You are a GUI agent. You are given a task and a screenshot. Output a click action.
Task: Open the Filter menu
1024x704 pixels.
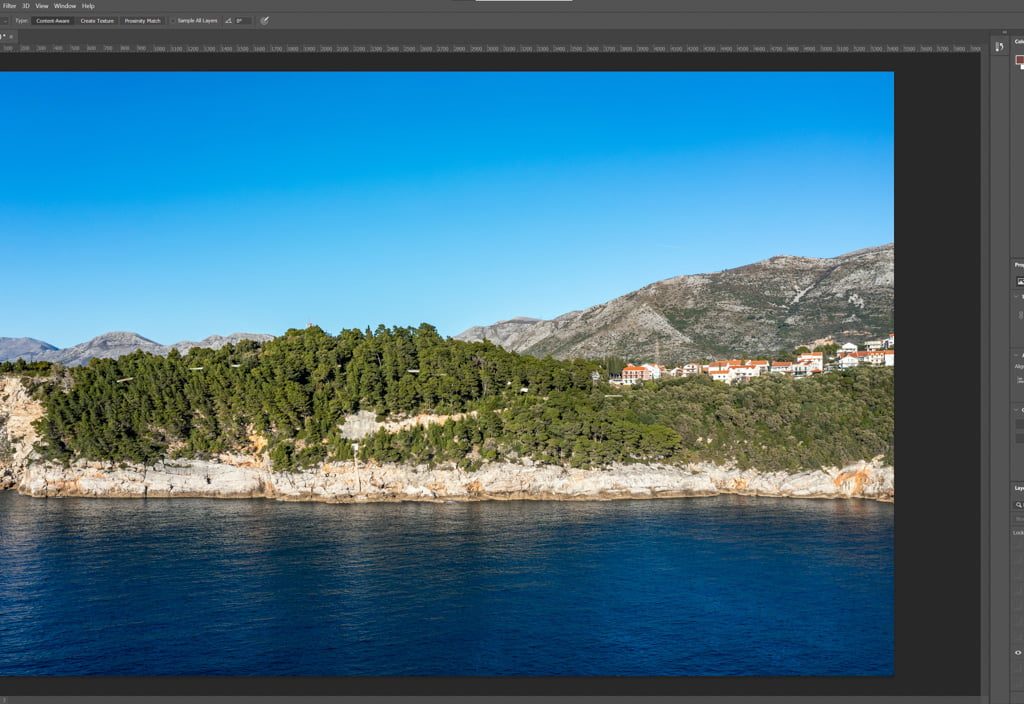tap(9, 6)
